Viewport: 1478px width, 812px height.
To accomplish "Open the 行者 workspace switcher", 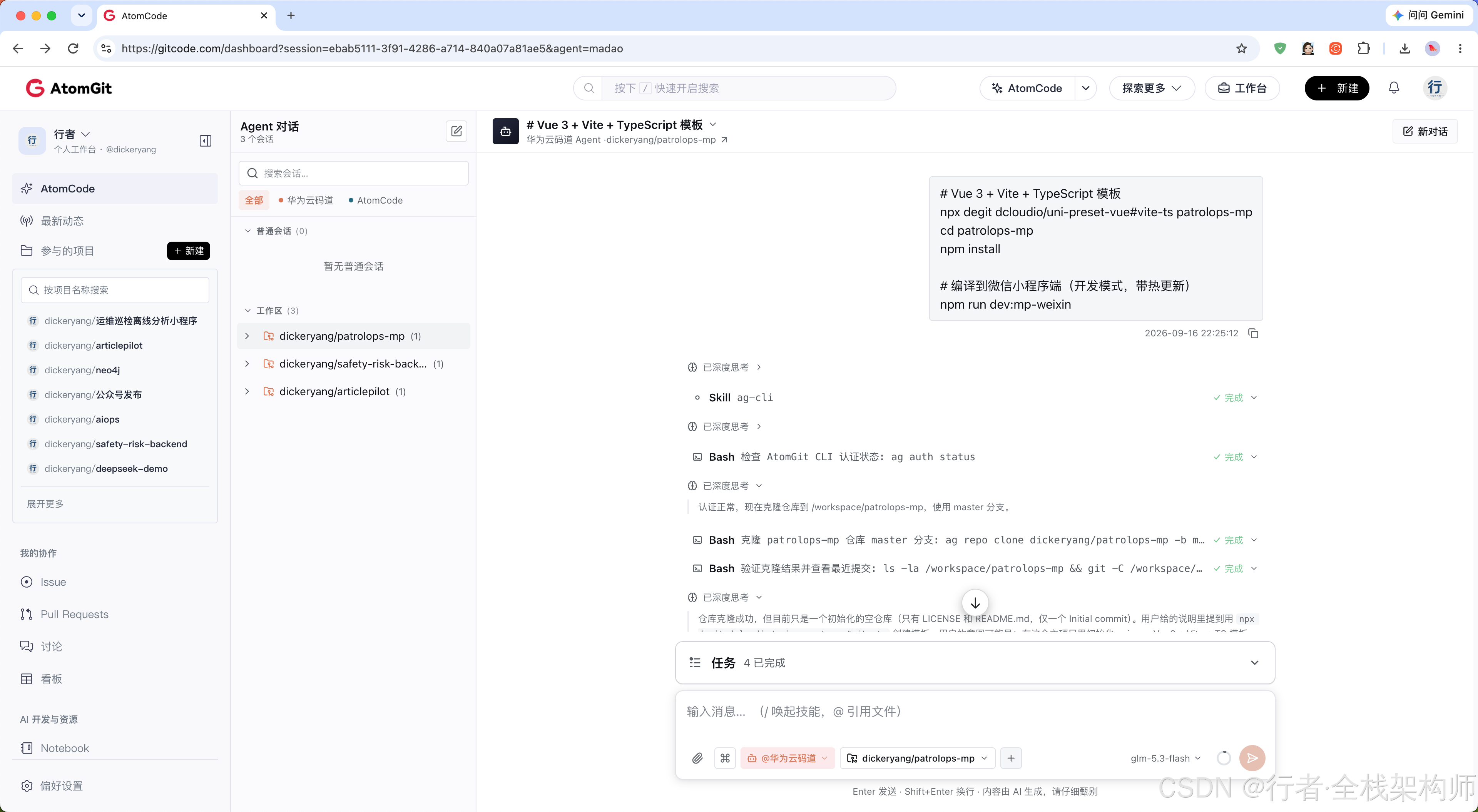I will coord(72,134).
